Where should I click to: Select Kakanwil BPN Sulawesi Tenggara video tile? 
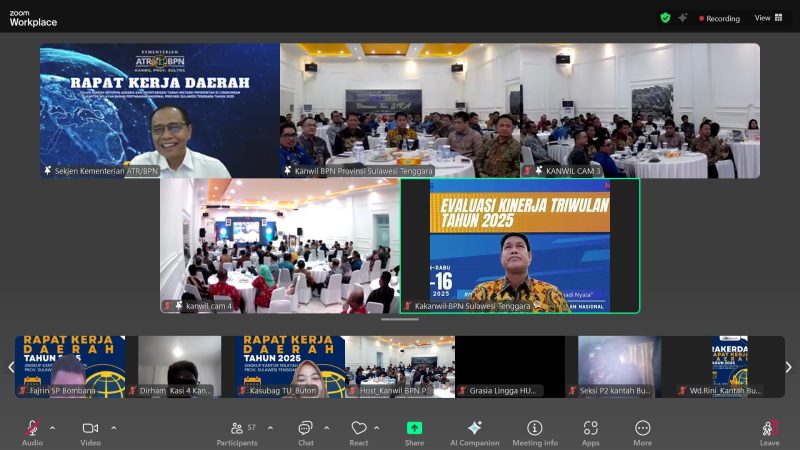pyautogui.click(x=519, y=245)
